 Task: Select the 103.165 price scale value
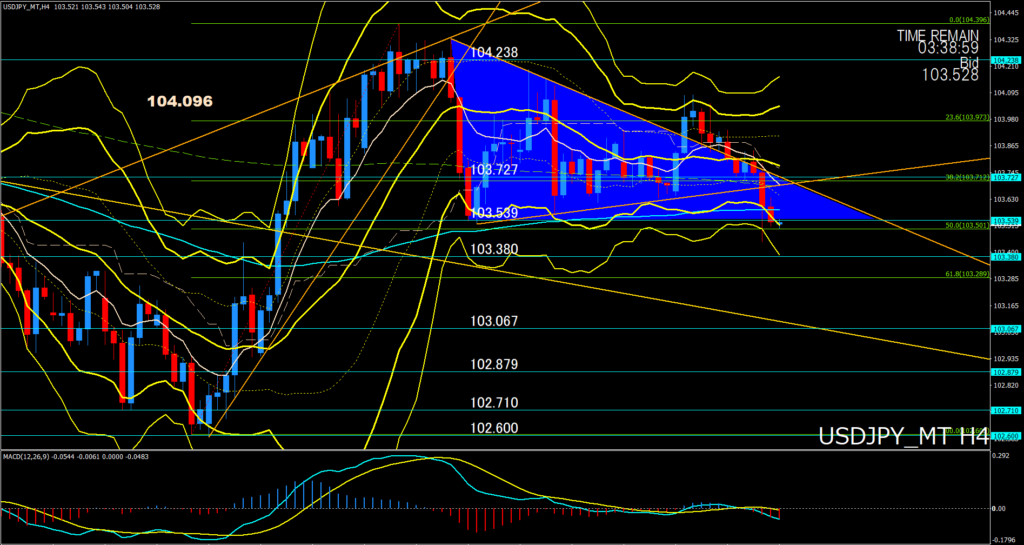tap(1006, 305)
